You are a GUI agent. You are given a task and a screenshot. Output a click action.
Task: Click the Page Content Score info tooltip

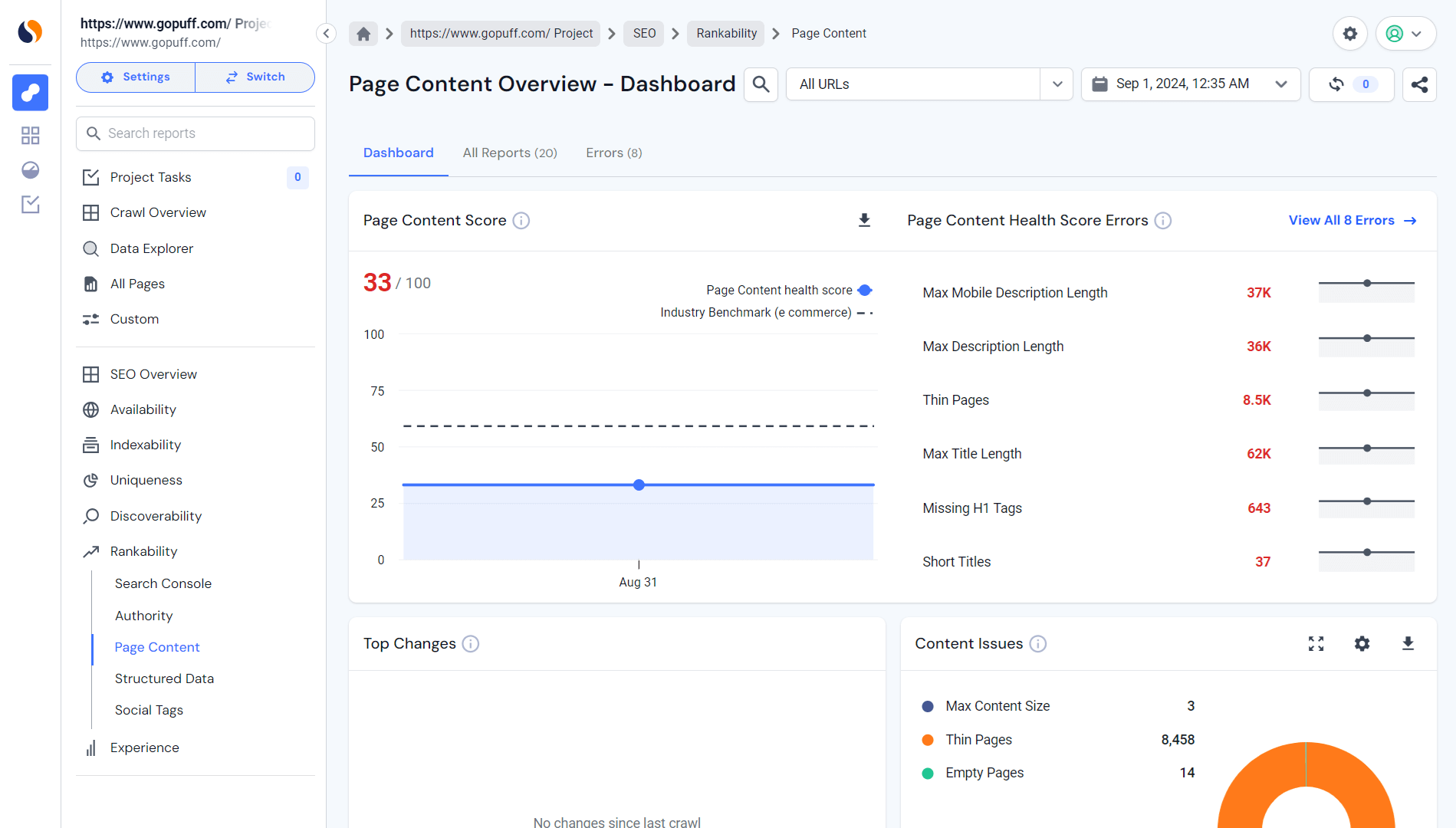(521, 220)
